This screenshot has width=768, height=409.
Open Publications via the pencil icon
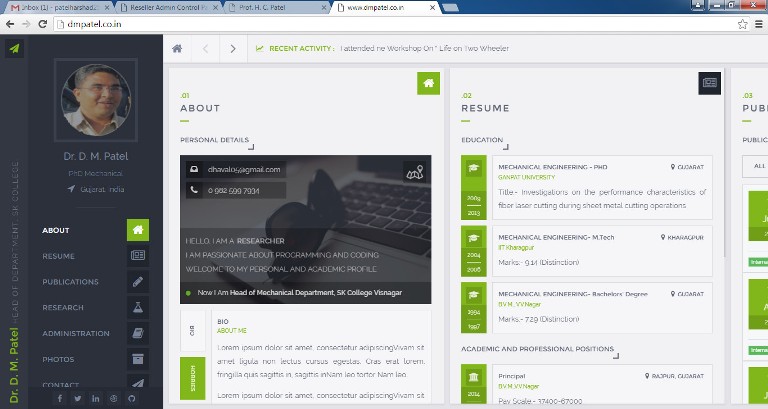pyautogui.click(x=138, y=282)
